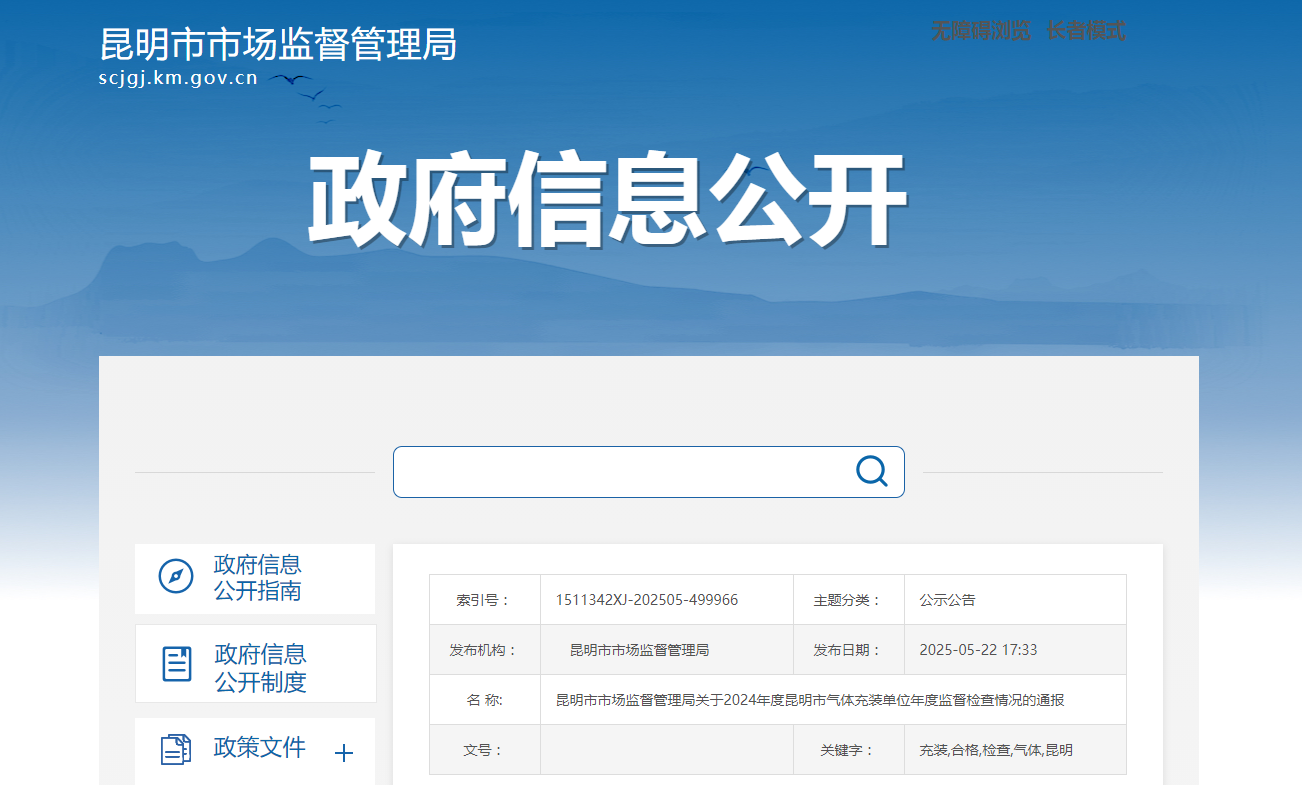Click the document icon beside 政府信息公开制度

(x=177, y=664)
